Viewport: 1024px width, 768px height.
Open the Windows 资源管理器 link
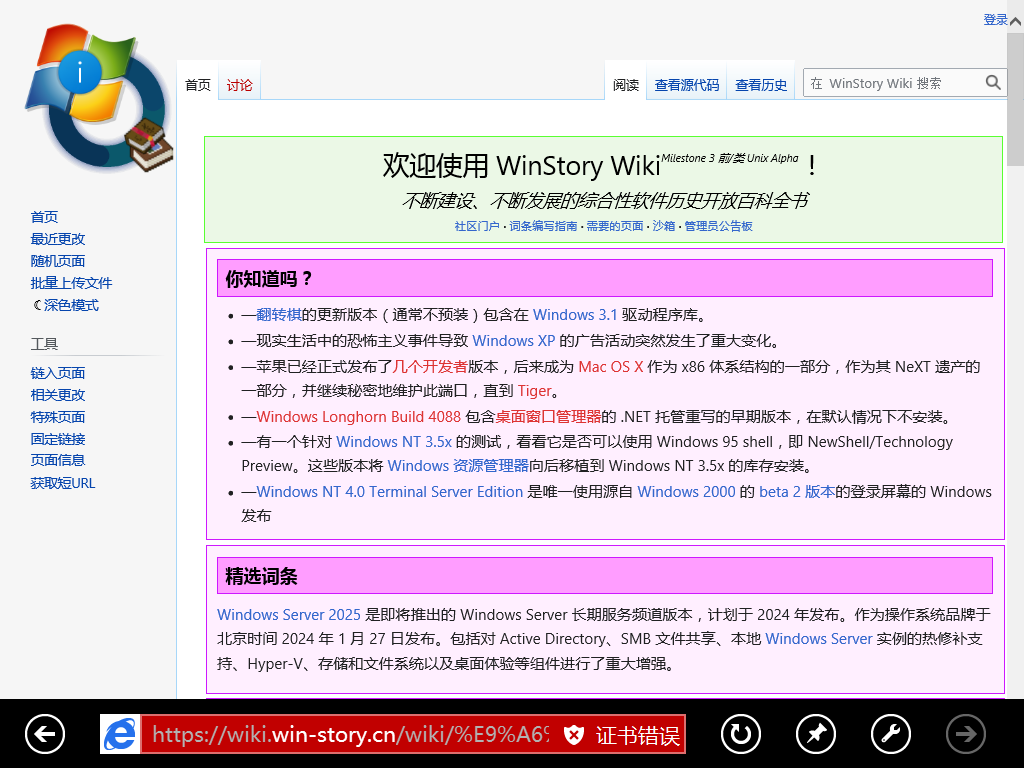458,466
